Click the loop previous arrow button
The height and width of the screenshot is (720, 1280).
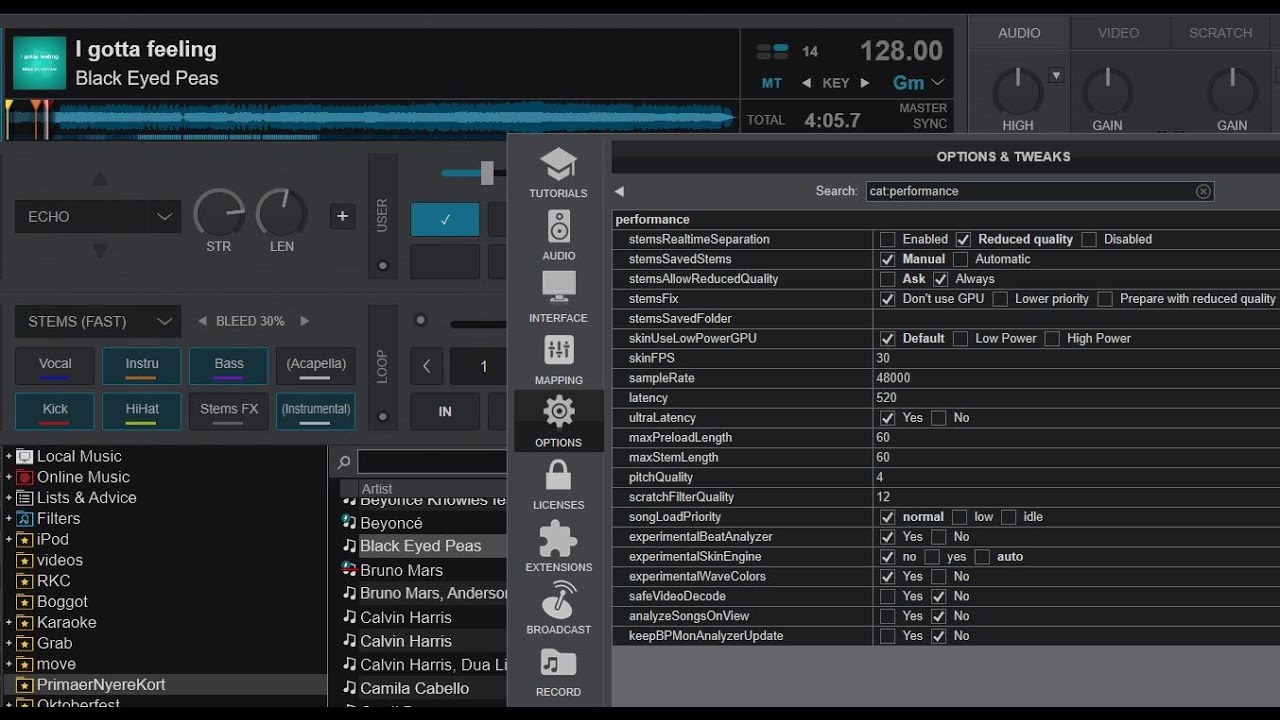(426, 366)
